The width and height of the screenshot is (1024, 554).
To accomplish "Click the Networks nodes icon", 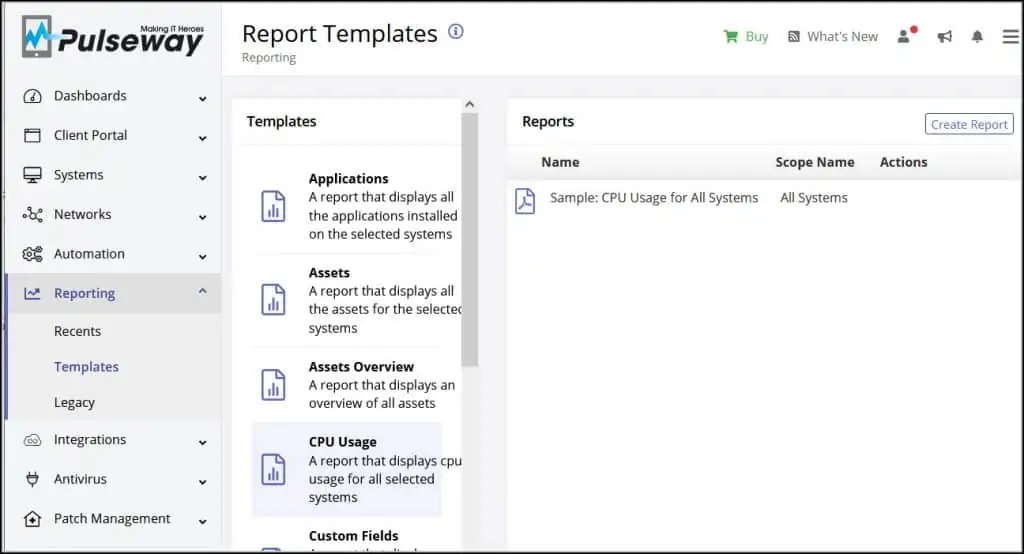I will point(32,214).
